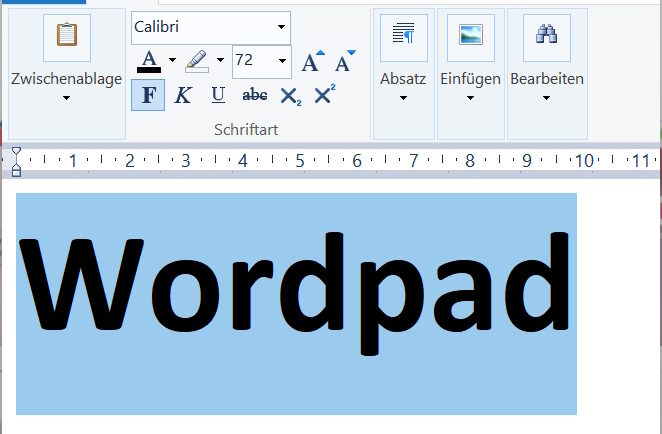Expand the highlight color dropdown arrow
This screenshot has width=662, height=434.
220,62
